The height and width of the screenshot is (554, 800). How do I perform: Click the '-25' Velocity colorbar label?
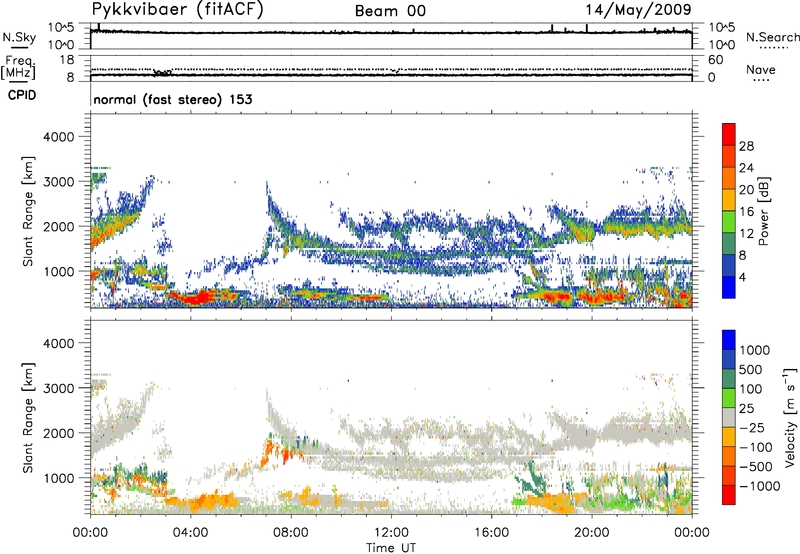[x=753, y=428]
